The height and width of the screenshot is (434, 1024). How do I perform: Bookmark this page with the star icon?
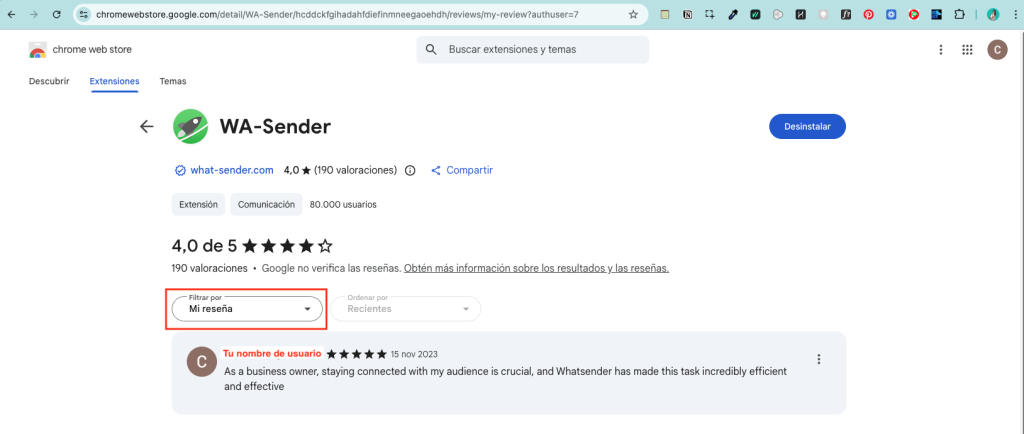[633, 15]
